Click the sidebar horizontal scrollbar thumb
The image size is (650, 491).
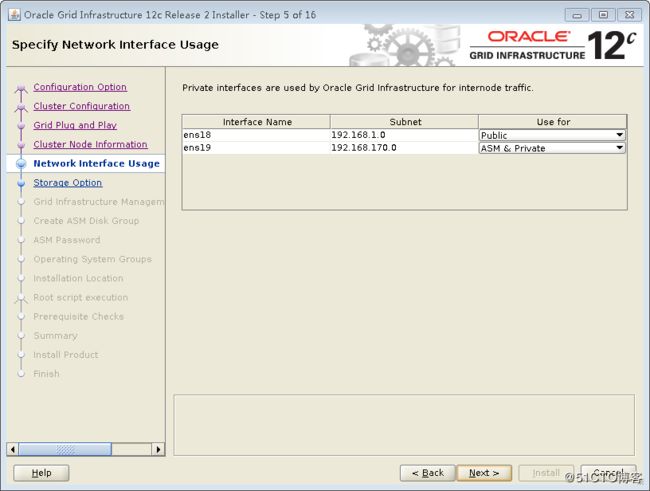click(x=65, y=449)
